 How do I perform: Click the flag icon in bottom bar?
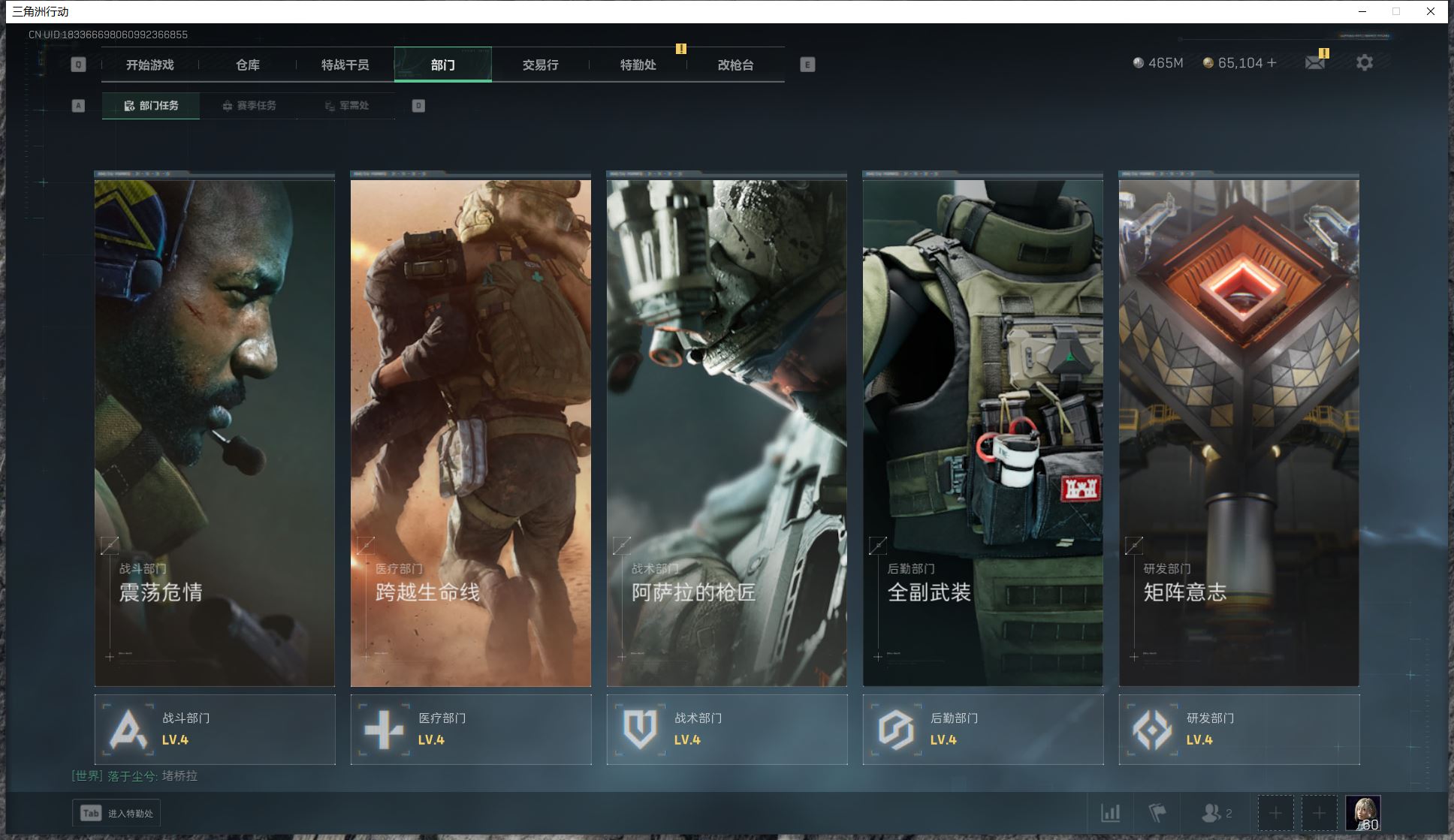(x=1157, y=813)
